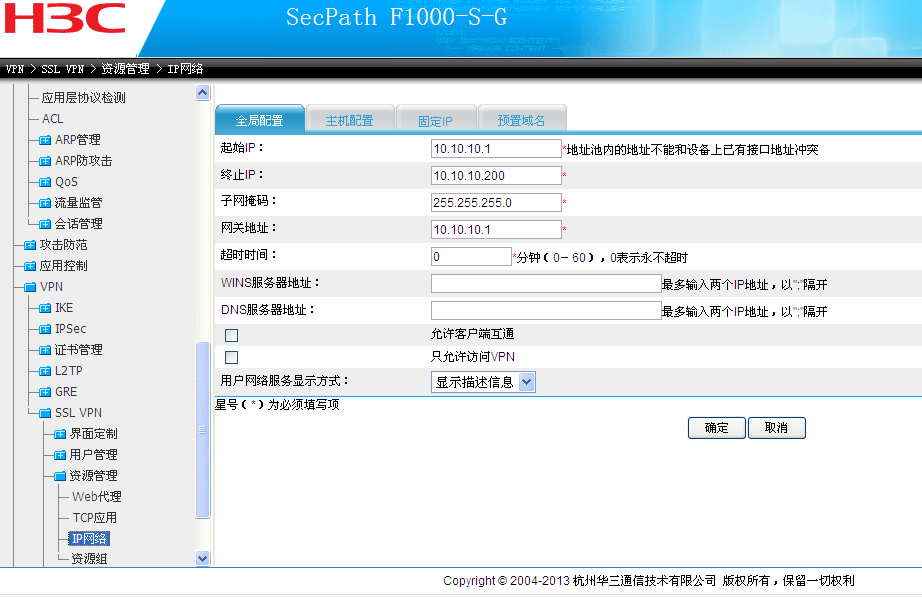Screen dimensions: 922x597
Task: Click the 超时时间 input field
Action: [x=471, y=257]
